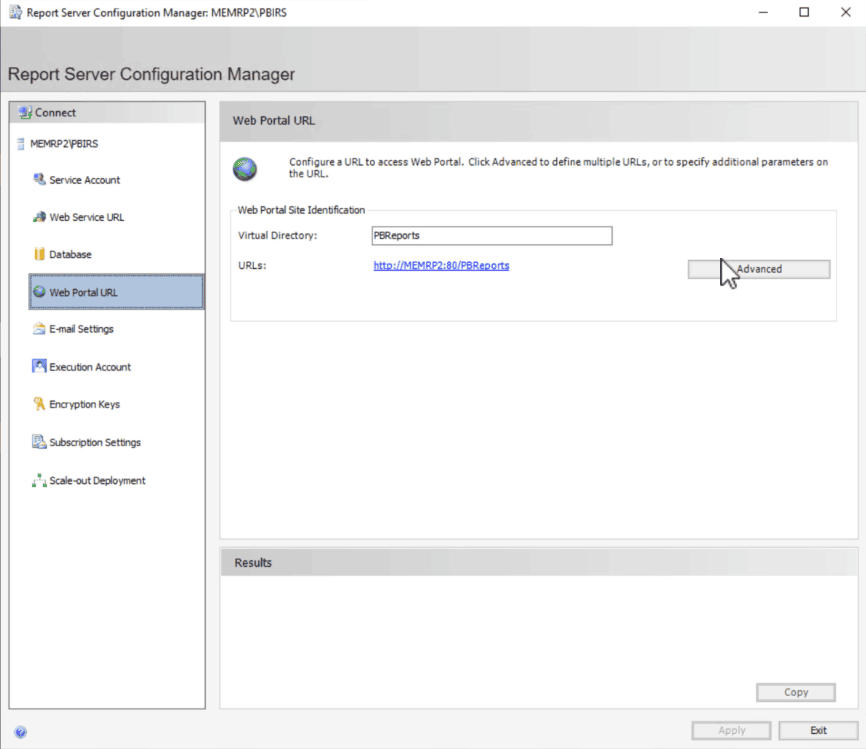Click the Web Portal Site Identification label
Viewport: 866px width, 749px height.
pyautogui.click(x=301, y=210)
